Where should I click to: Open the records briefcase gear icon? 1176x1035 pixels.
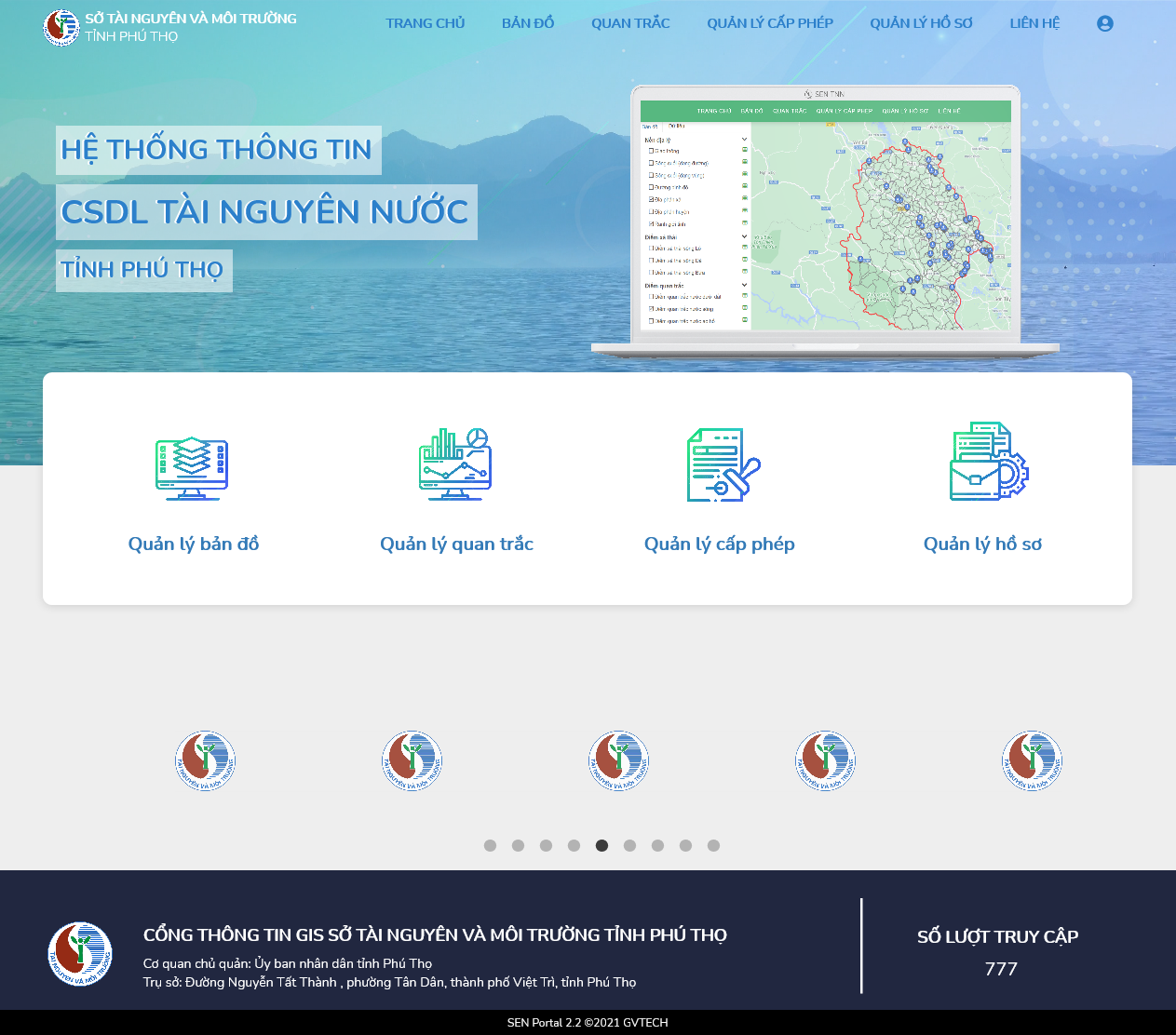click(988, 462)
